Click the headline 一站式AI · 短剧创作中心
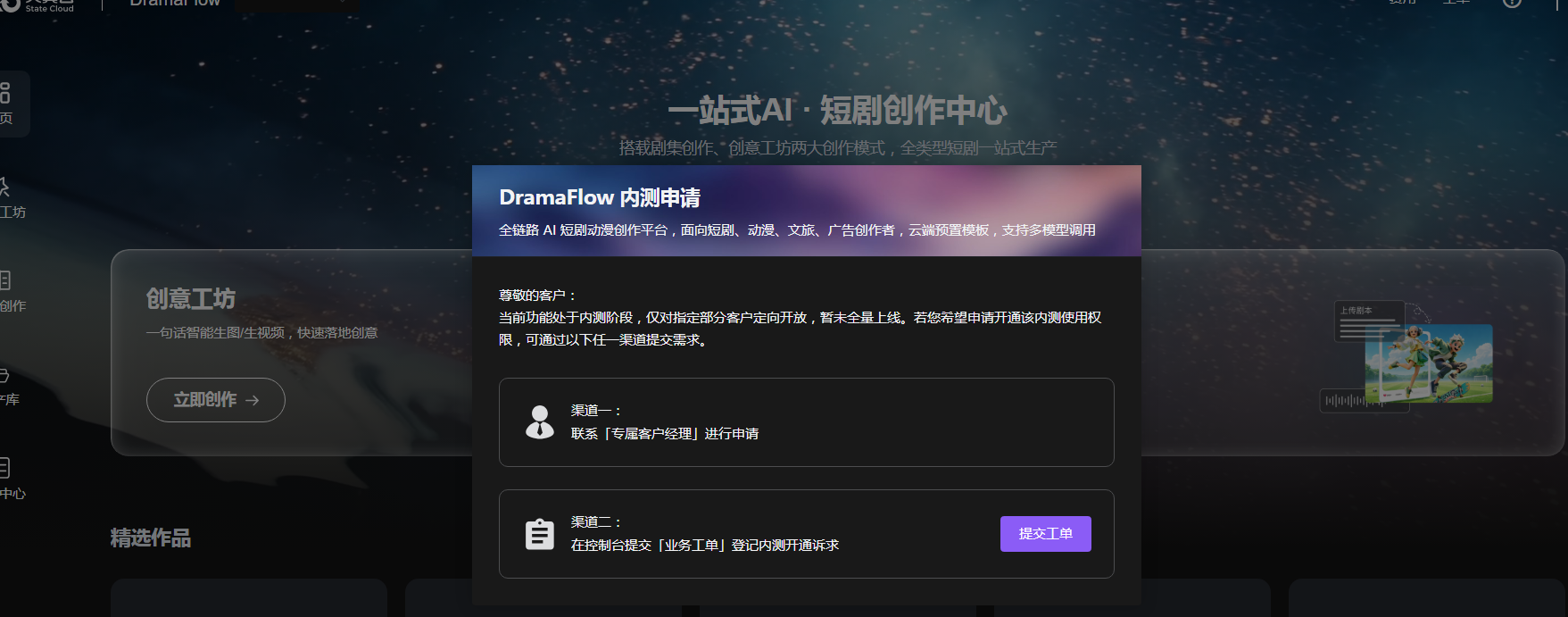This screenshot has height=617, width=1568. (837, 111)
